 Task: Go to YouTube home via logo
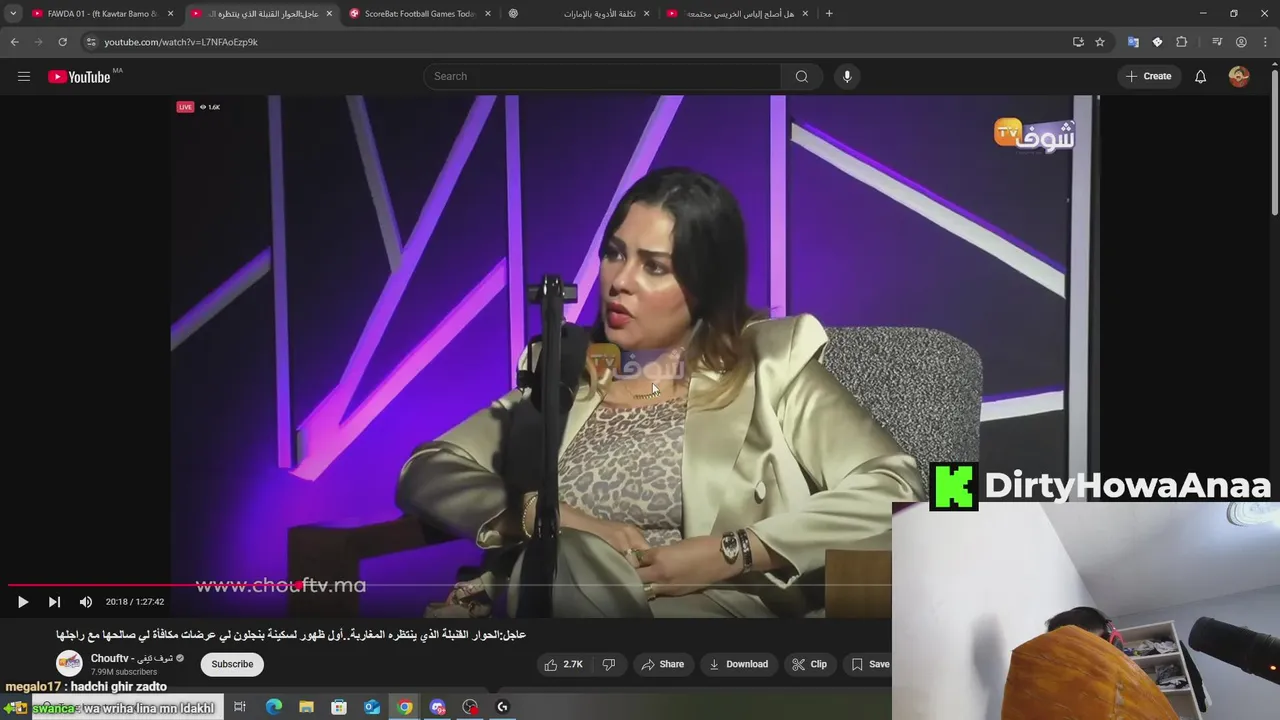click(x=79, y=77)
